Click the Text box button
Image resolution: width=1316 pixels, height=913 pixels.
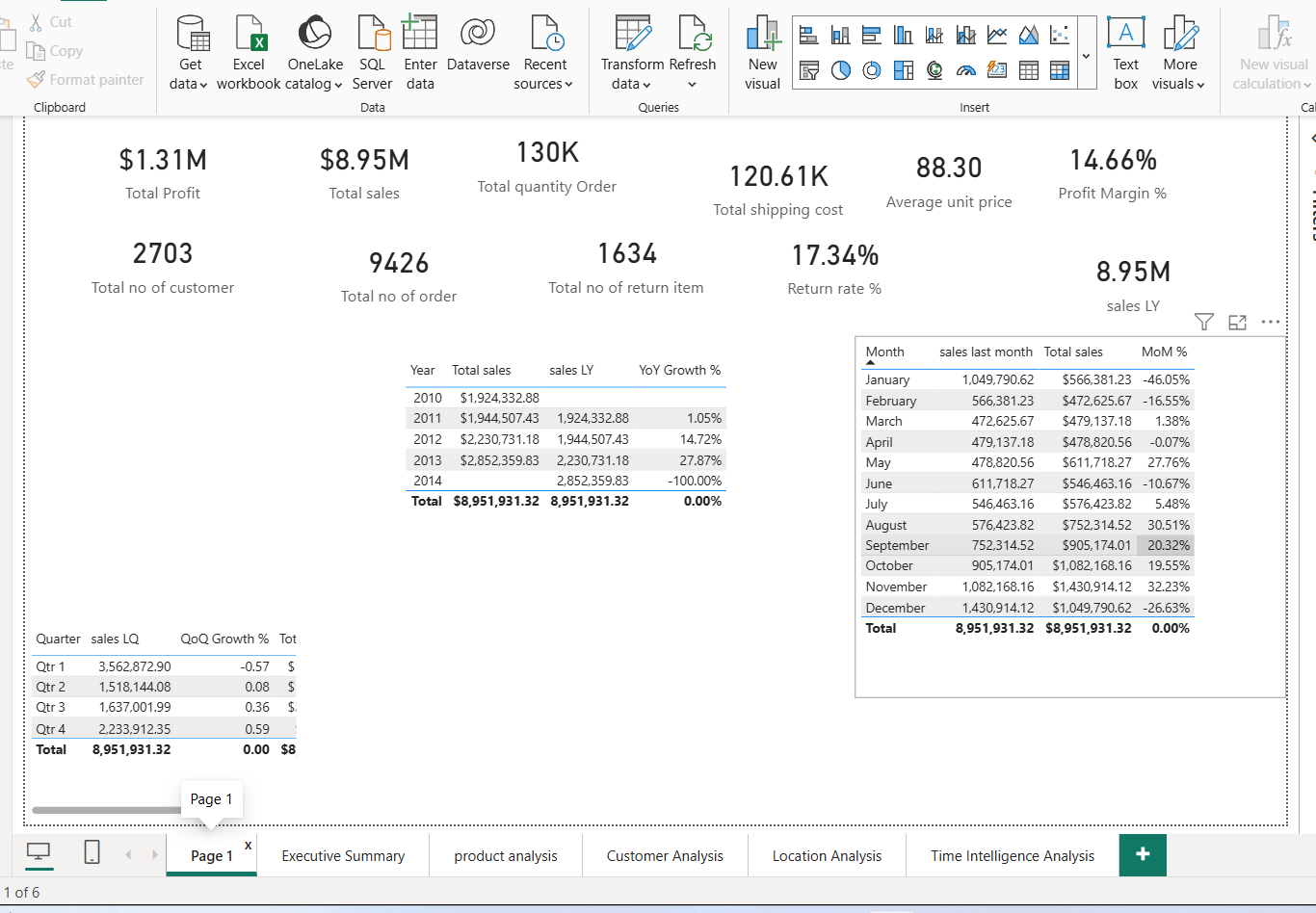pyautogui.click(x=1125, y=54)
